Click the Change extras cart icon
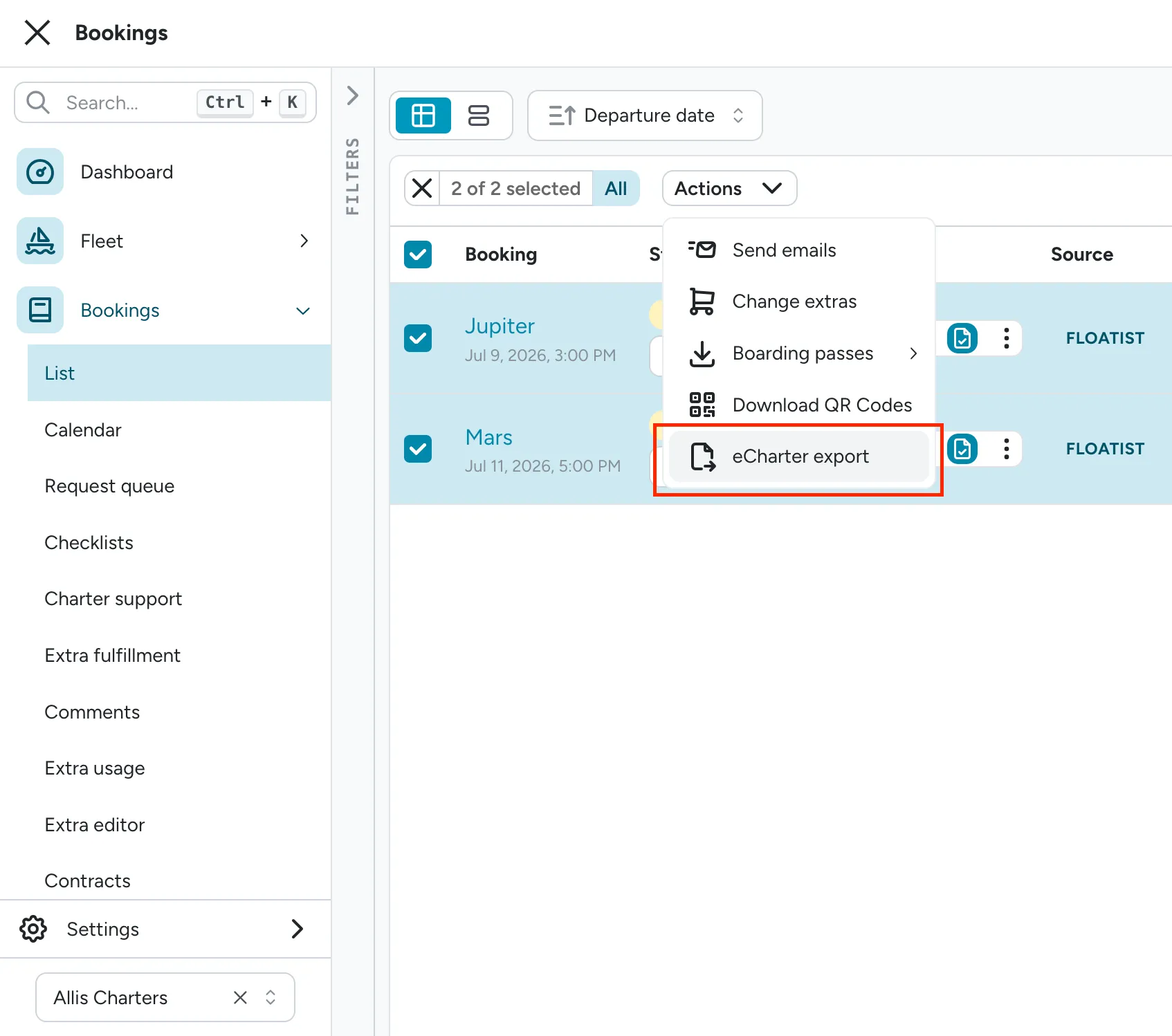1172x1036 pixels. (702, 302)
